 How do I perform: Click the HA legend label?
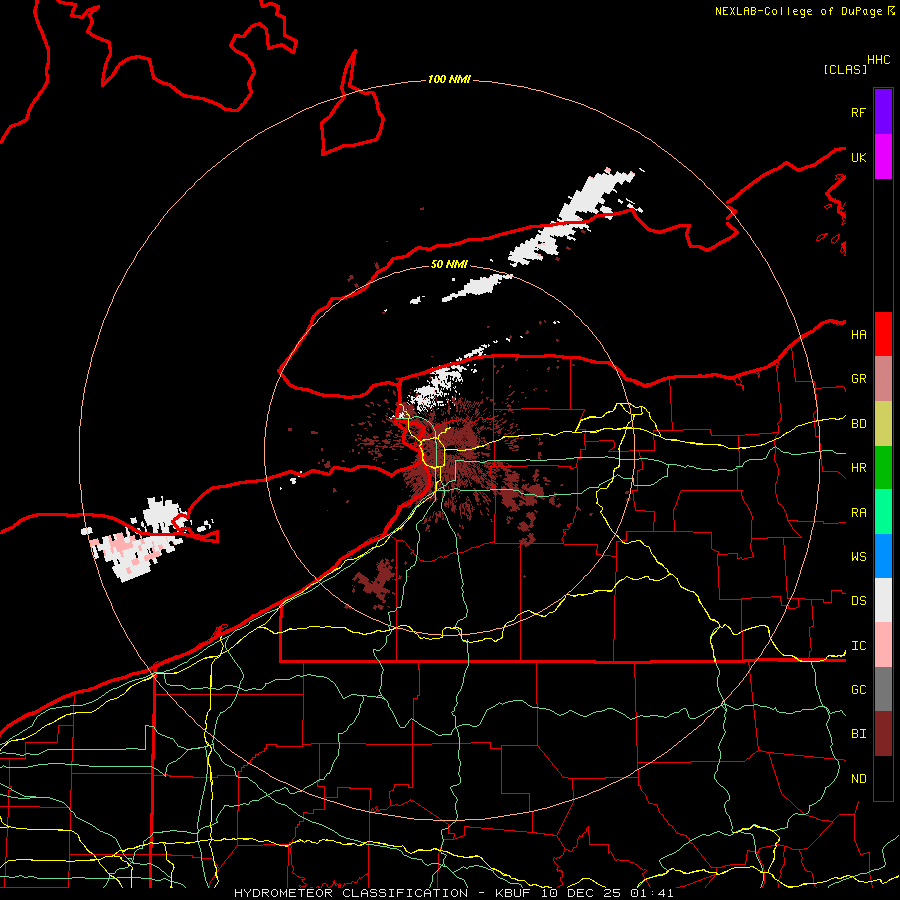coord(858,335)
